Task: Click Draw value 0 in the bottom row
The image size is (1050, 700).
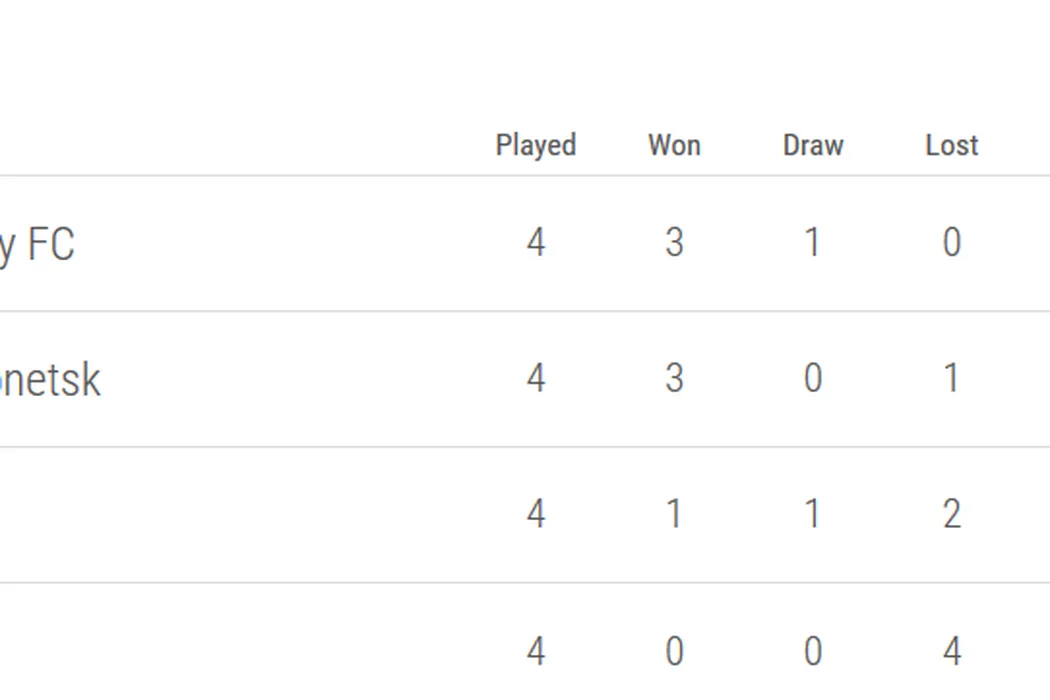Action: point(813,652)
